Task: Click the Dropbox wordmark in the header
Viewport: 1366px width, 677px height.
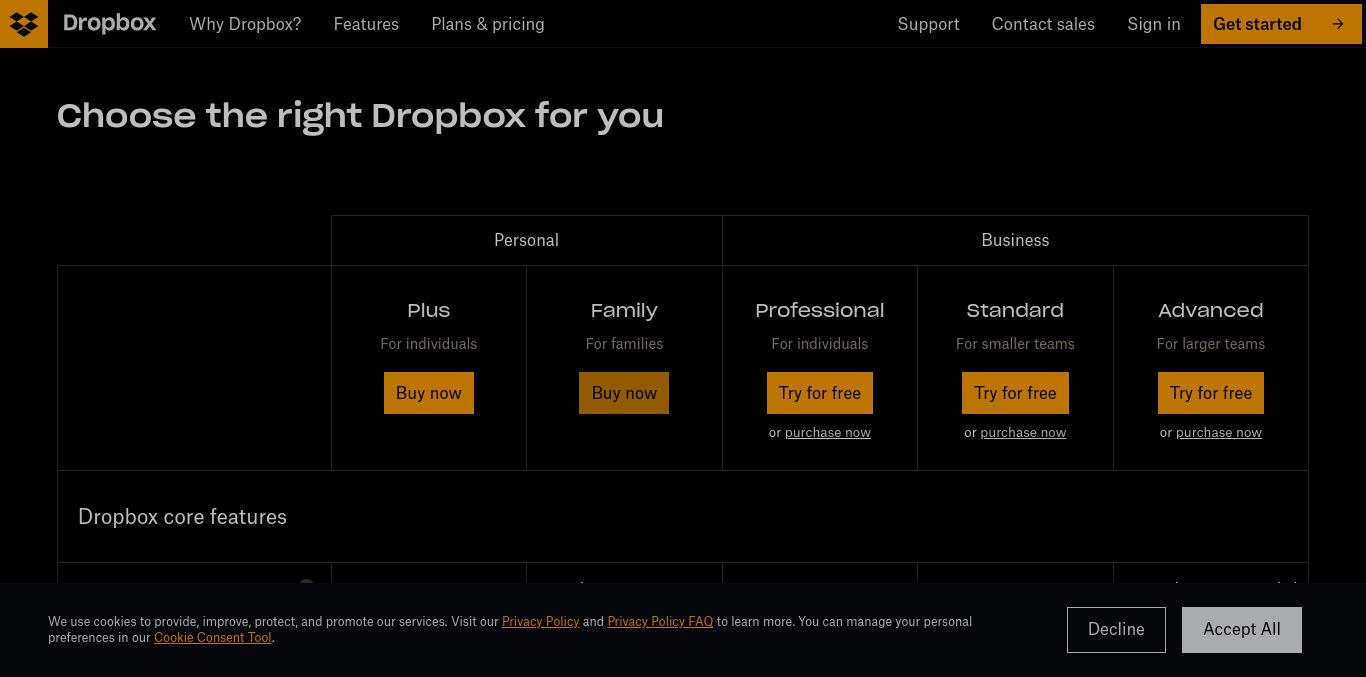Action: point(109,23)
